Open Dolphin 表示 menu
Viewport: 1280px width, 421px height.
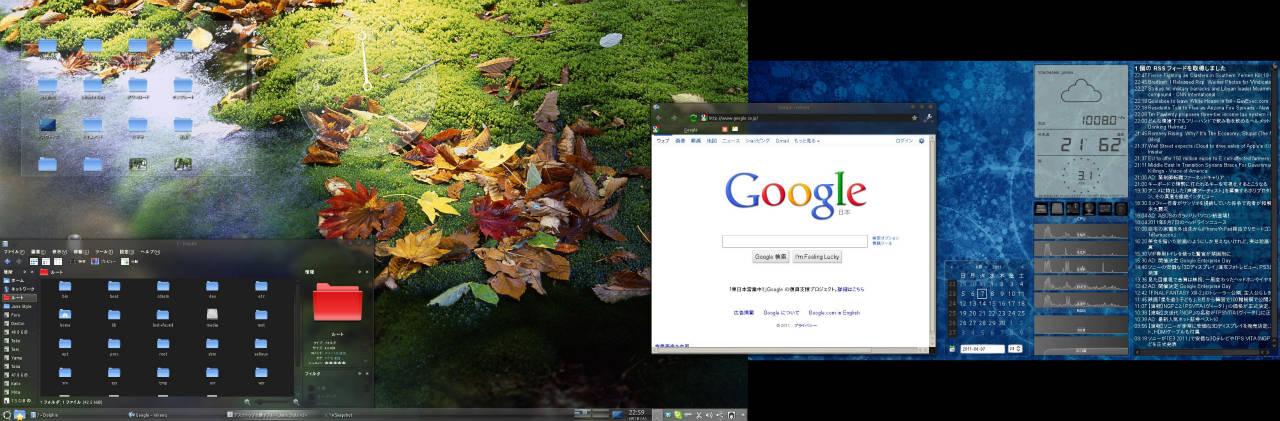pyautogui.click(x=59, y=251)
